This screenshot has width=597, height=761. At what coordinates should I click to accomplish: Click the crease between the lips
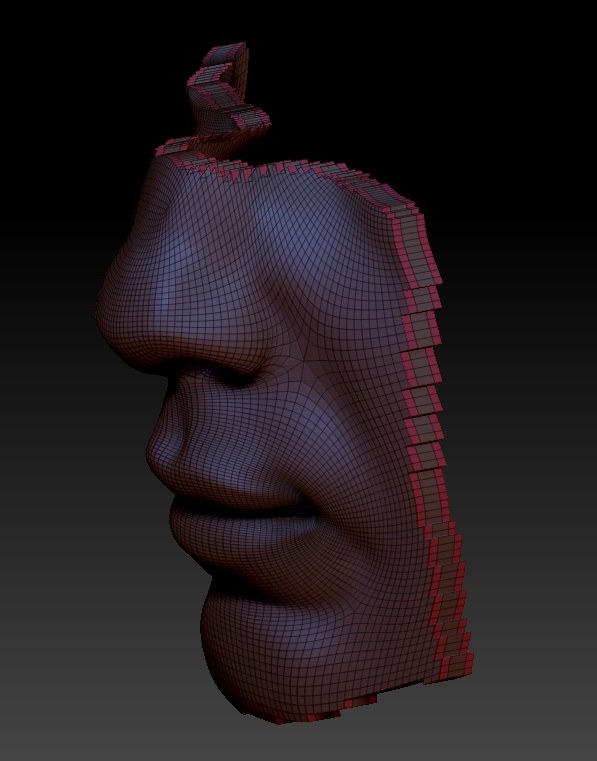[243, 507]
